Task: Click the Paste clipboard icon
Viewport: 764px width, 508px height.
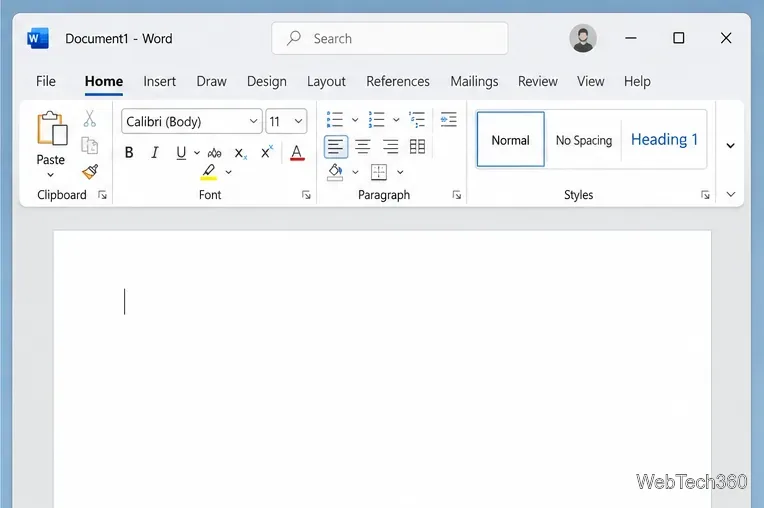Action: (x=52, y=129)
